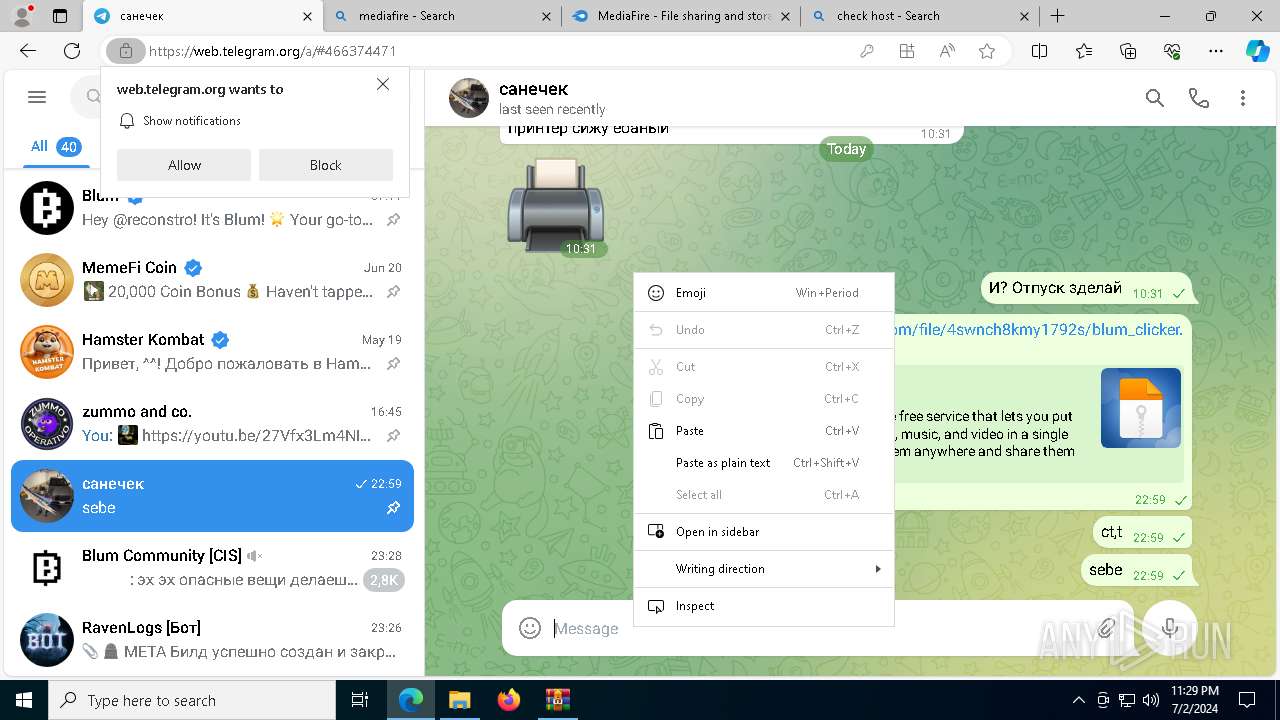Screen dimensions: 1280x720
Task: Refresh the Telegram web page
Action: click(72, 51)
